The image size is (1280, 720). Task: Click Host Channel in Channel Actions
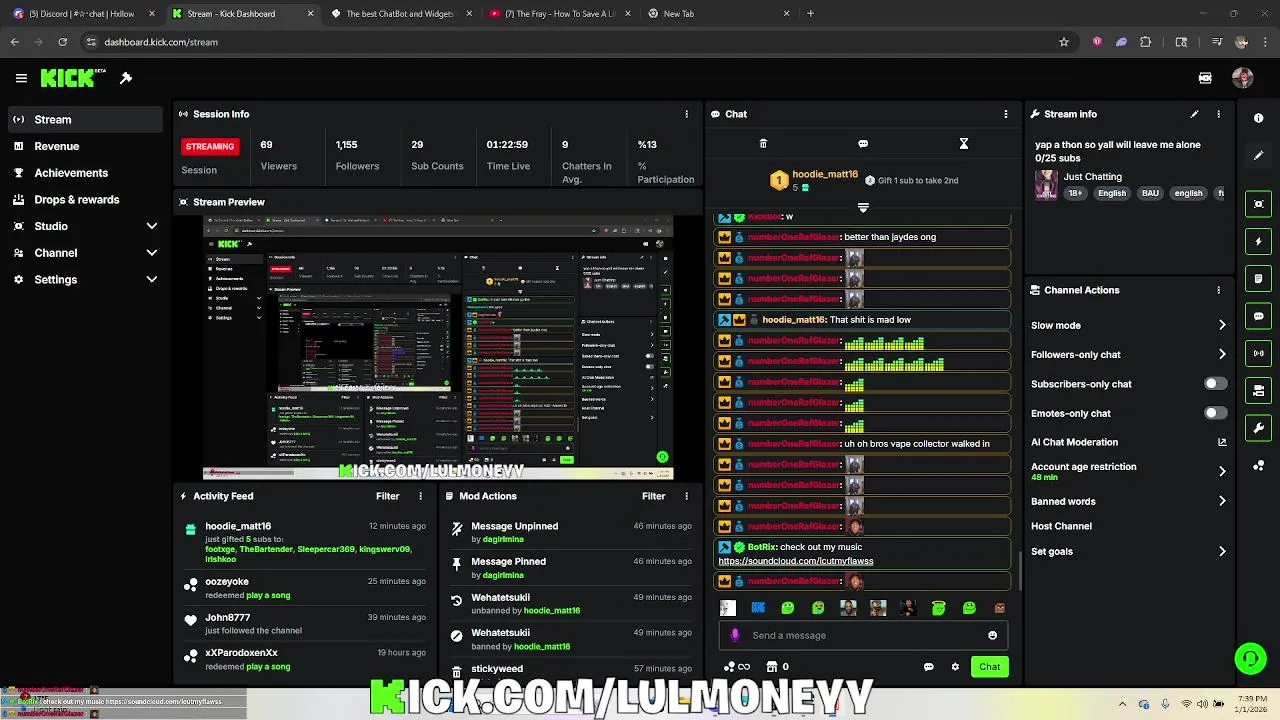coord(1061,526)
